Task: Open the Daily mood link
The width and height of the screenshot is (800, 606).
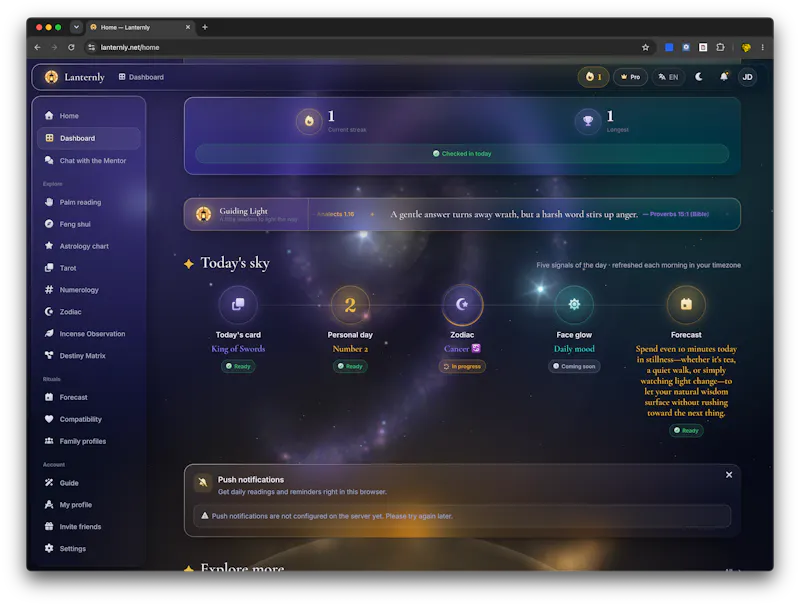Action: (x=574, y=349)
